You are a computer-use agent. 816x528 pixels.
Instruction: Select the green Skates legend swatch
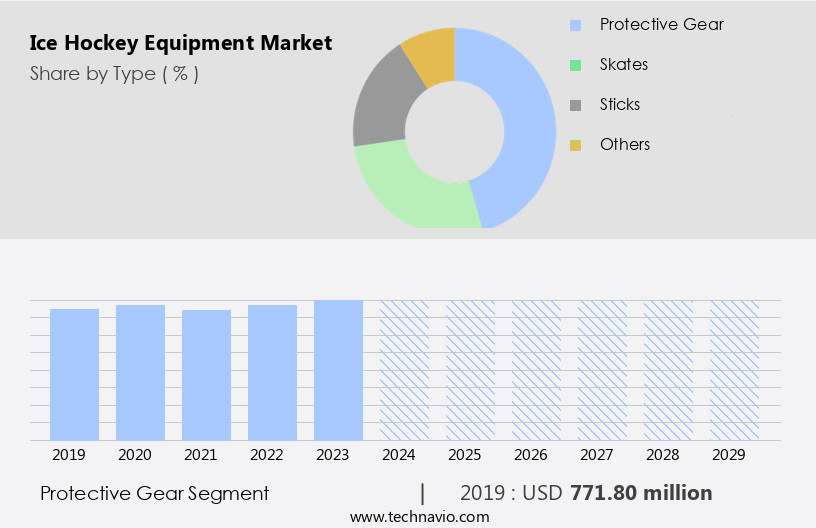(575, 65)
